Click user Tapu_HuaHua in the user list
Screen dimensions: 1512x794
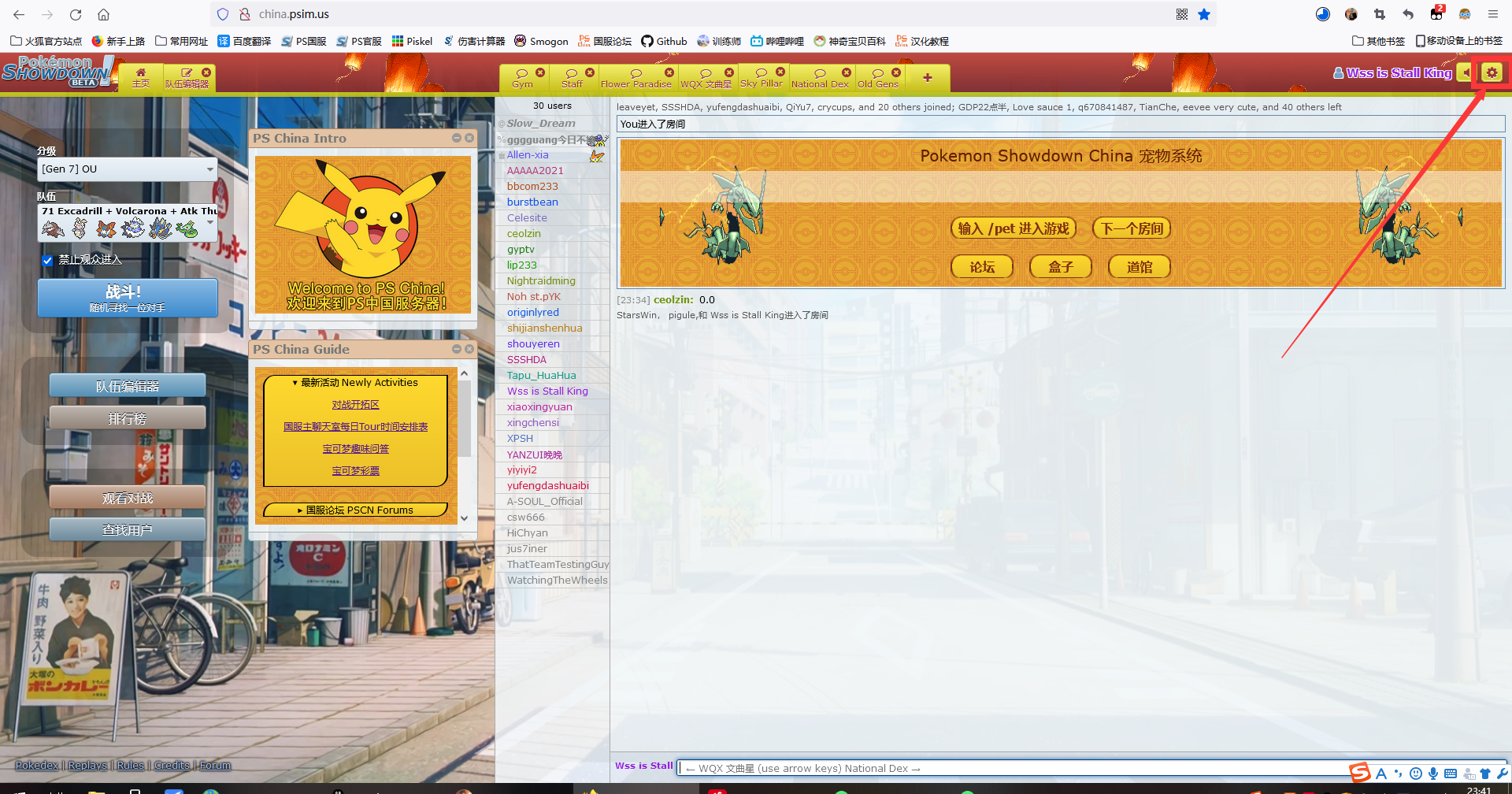coord(541,375)
